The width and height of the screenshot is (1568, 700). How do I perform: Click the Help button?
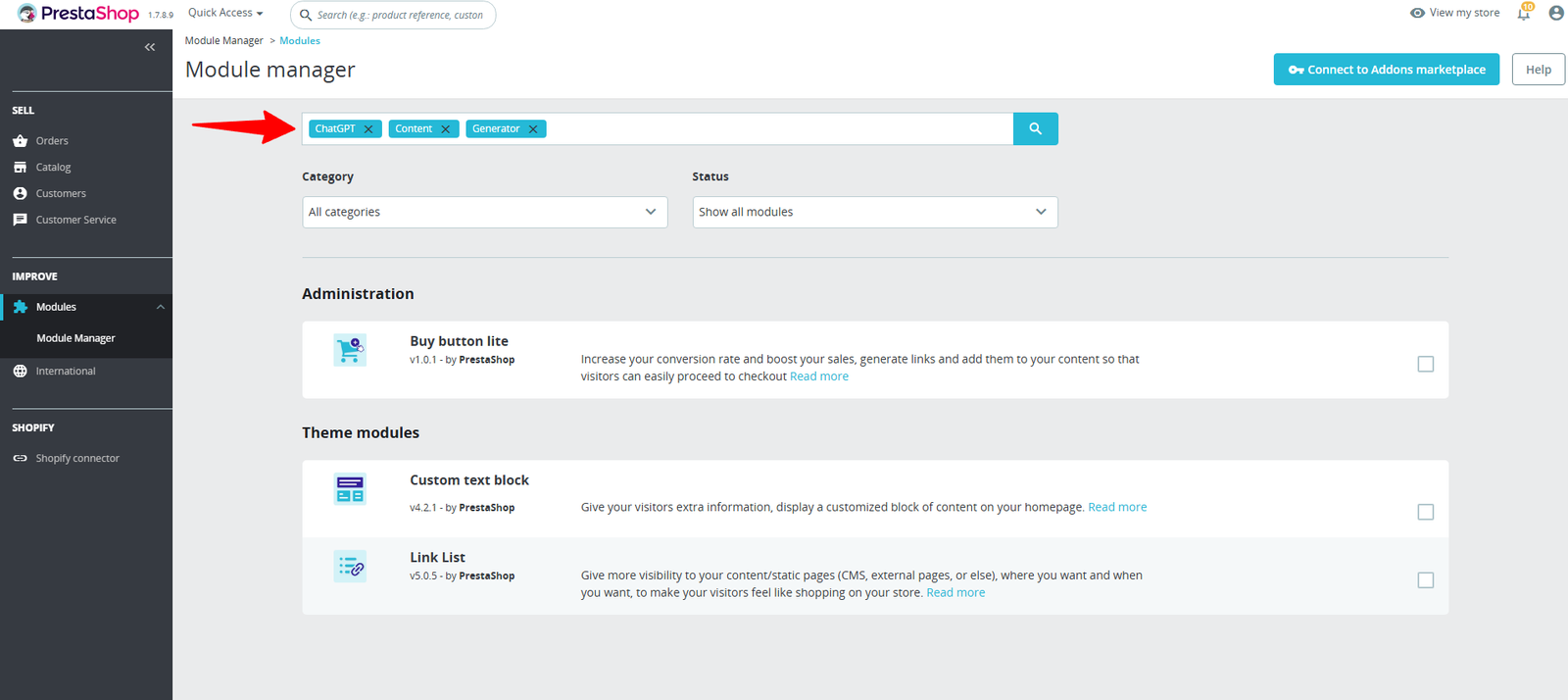coord(1539,69)
